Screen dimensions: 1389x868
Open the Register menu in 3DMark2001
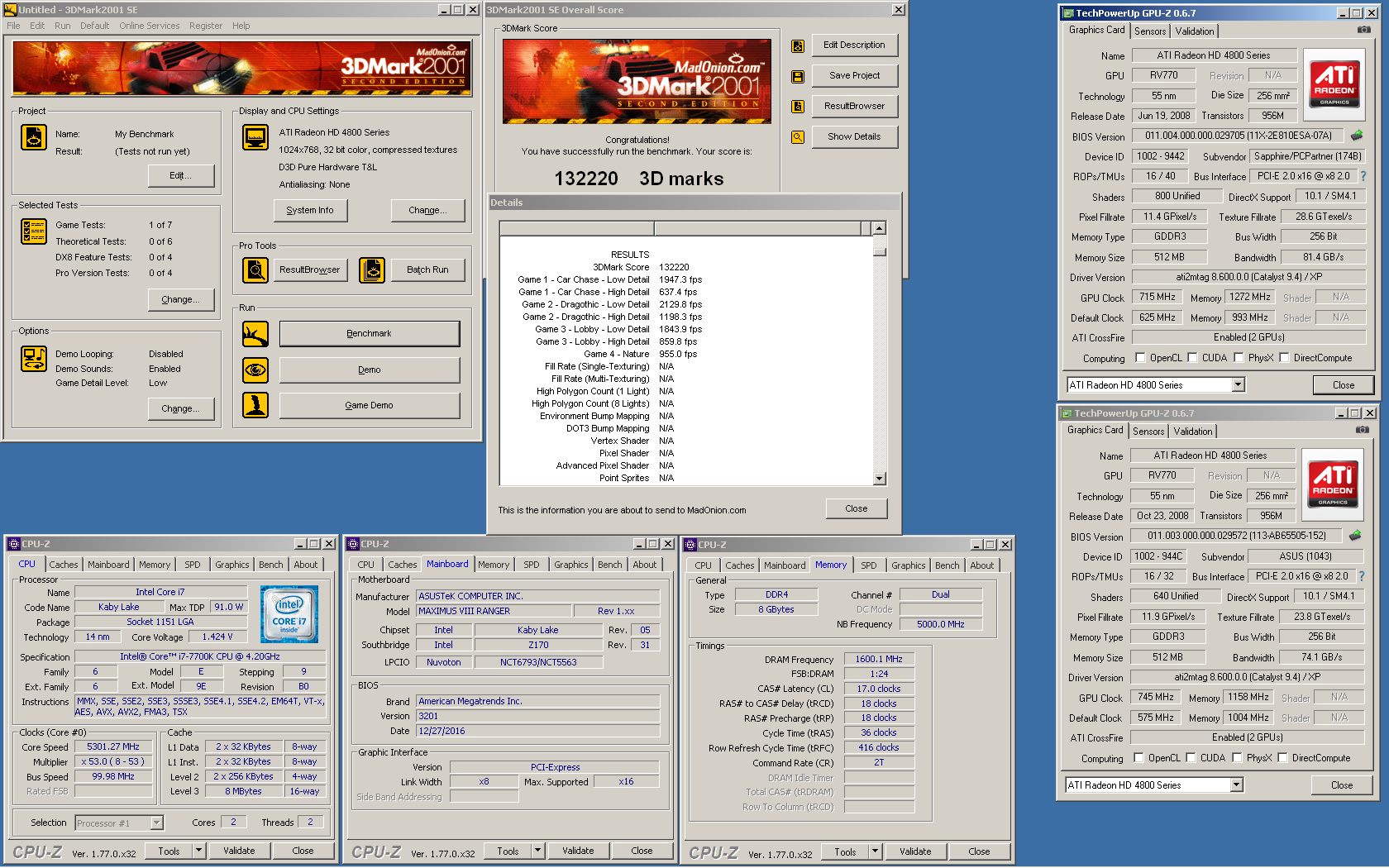click(x=205, y=26)
